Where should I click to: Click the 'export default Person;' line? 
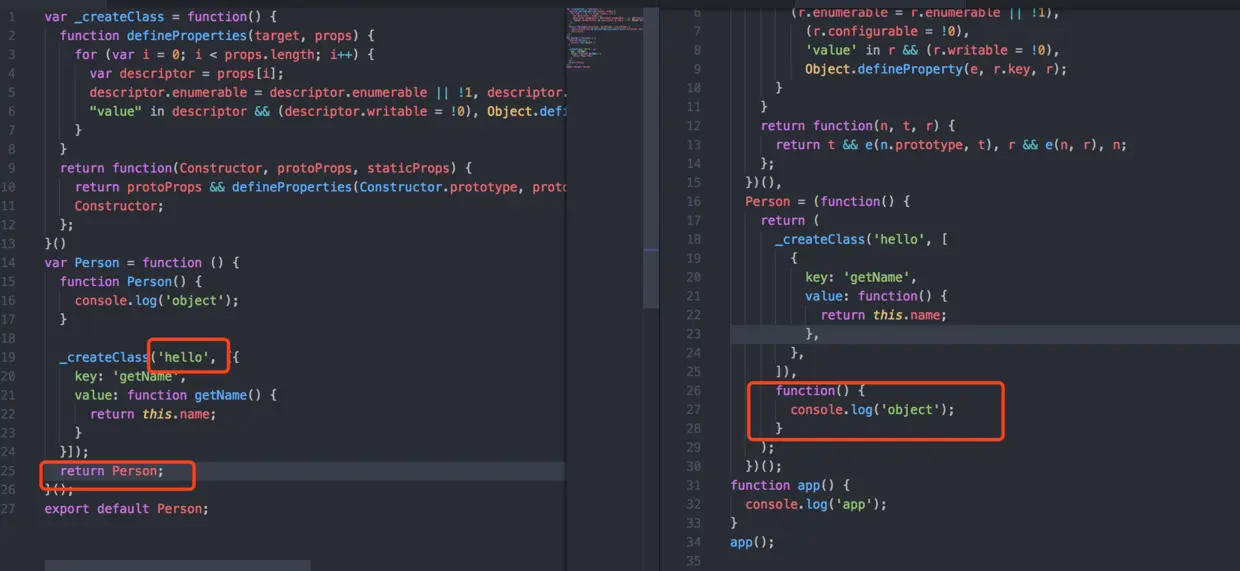(x=127, y=509)
